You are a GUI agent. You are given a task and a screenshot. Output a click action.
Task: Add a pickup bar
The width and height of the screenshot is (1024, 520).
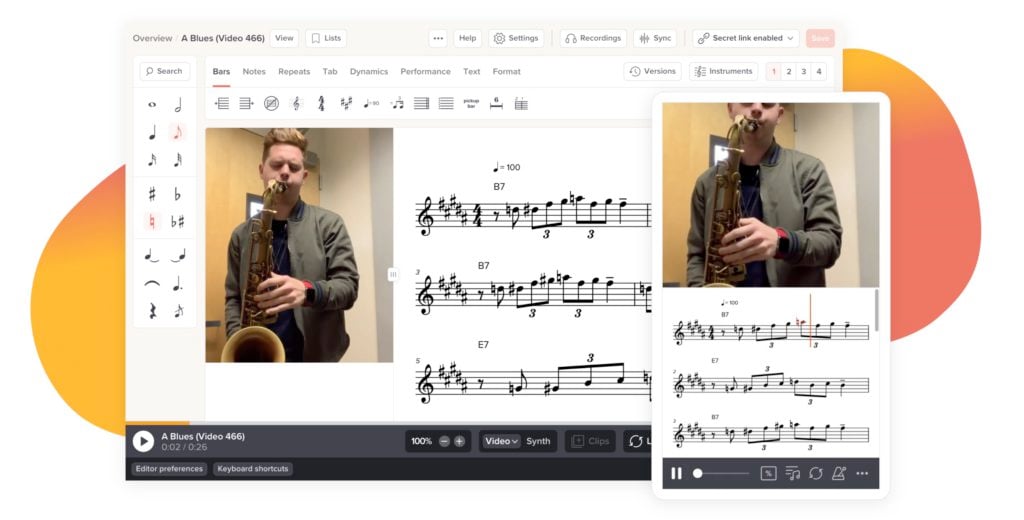pos(471,103)
